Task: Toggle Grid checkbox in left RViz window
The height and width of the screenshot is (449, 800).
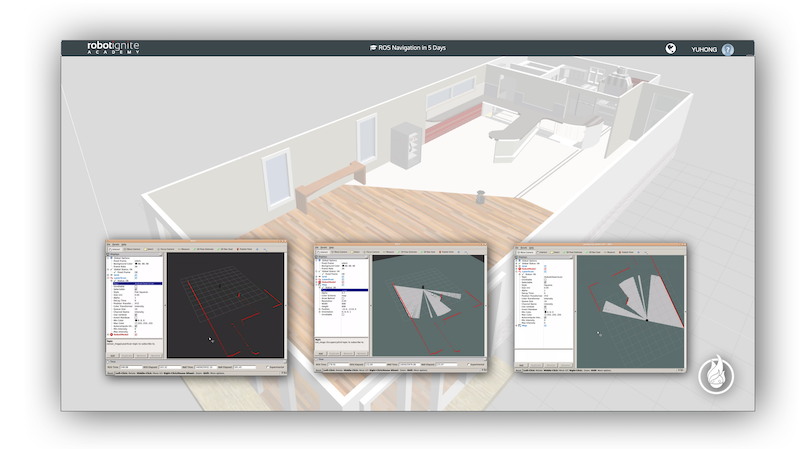Action: (136, 275)
